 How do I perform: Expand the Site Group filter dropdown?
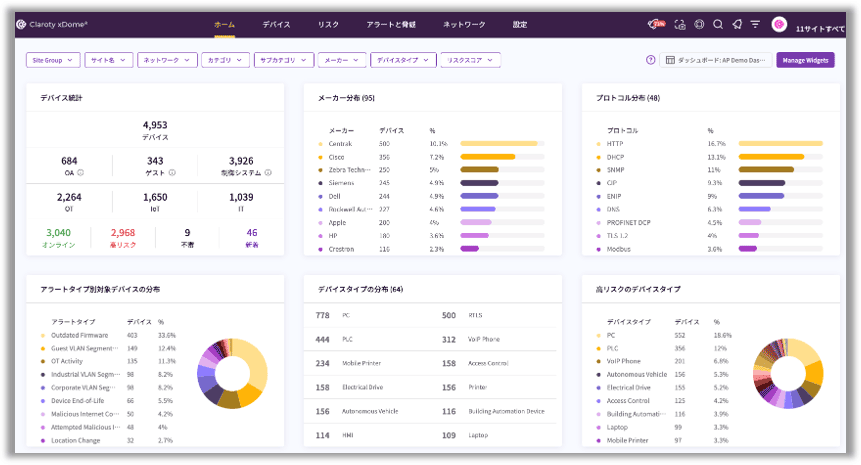click(x=52, y=60)
